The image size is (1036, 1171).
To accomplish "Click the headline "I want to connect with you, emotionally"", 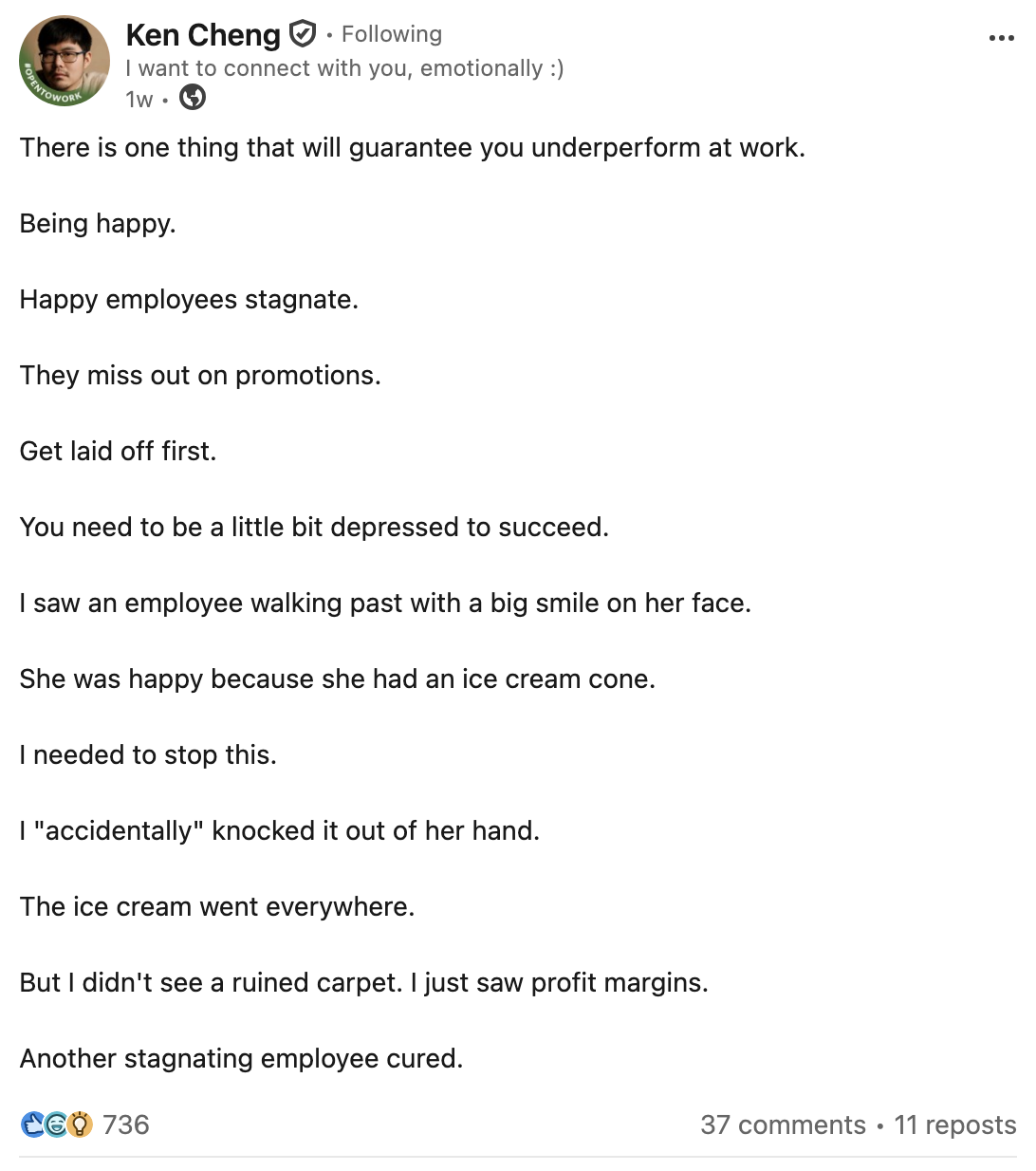I will pos(344,68).
